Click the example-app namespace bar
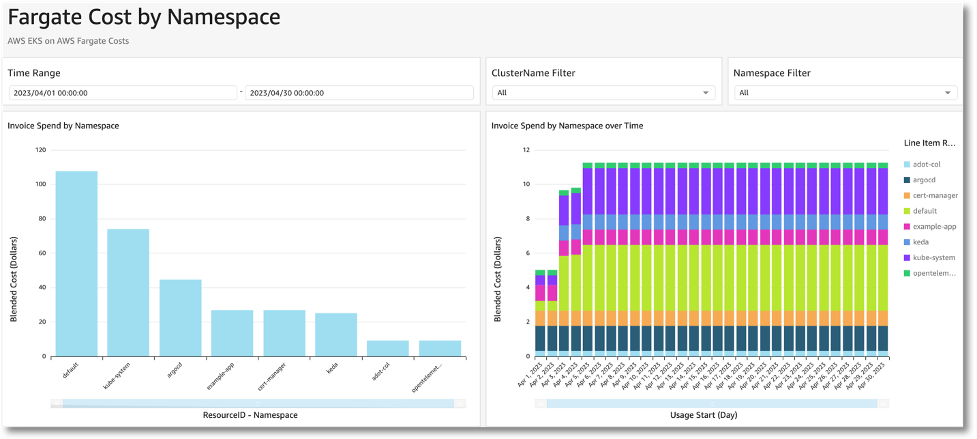This screenshot has height=439, width=977. point(232,333)
